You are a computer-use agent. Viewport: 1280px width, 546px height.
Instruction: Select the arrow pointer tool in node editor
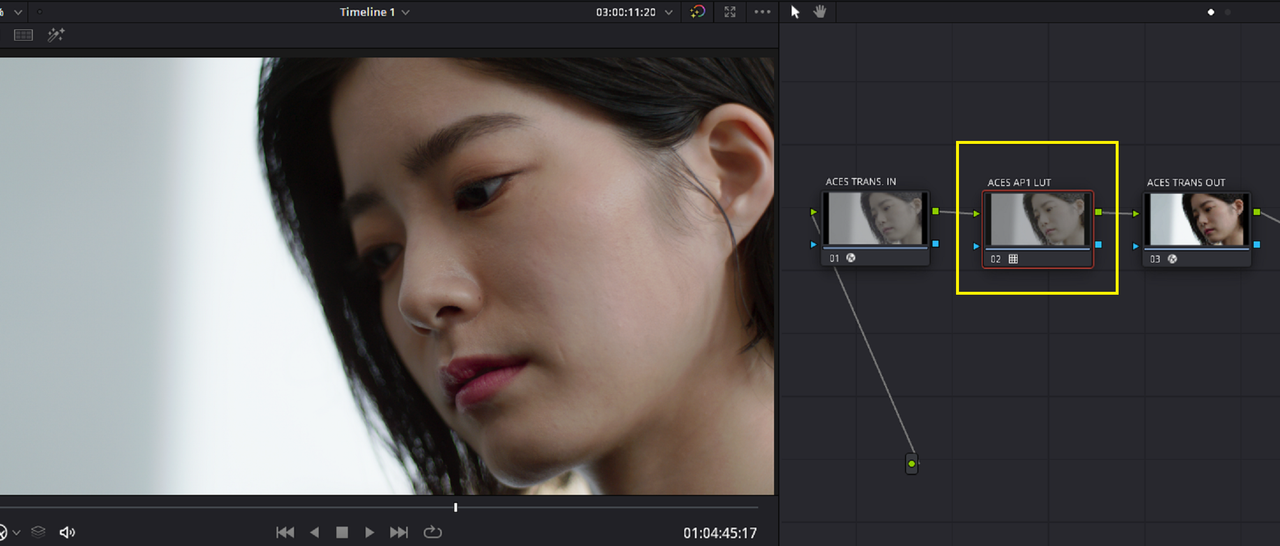point(795,12)
